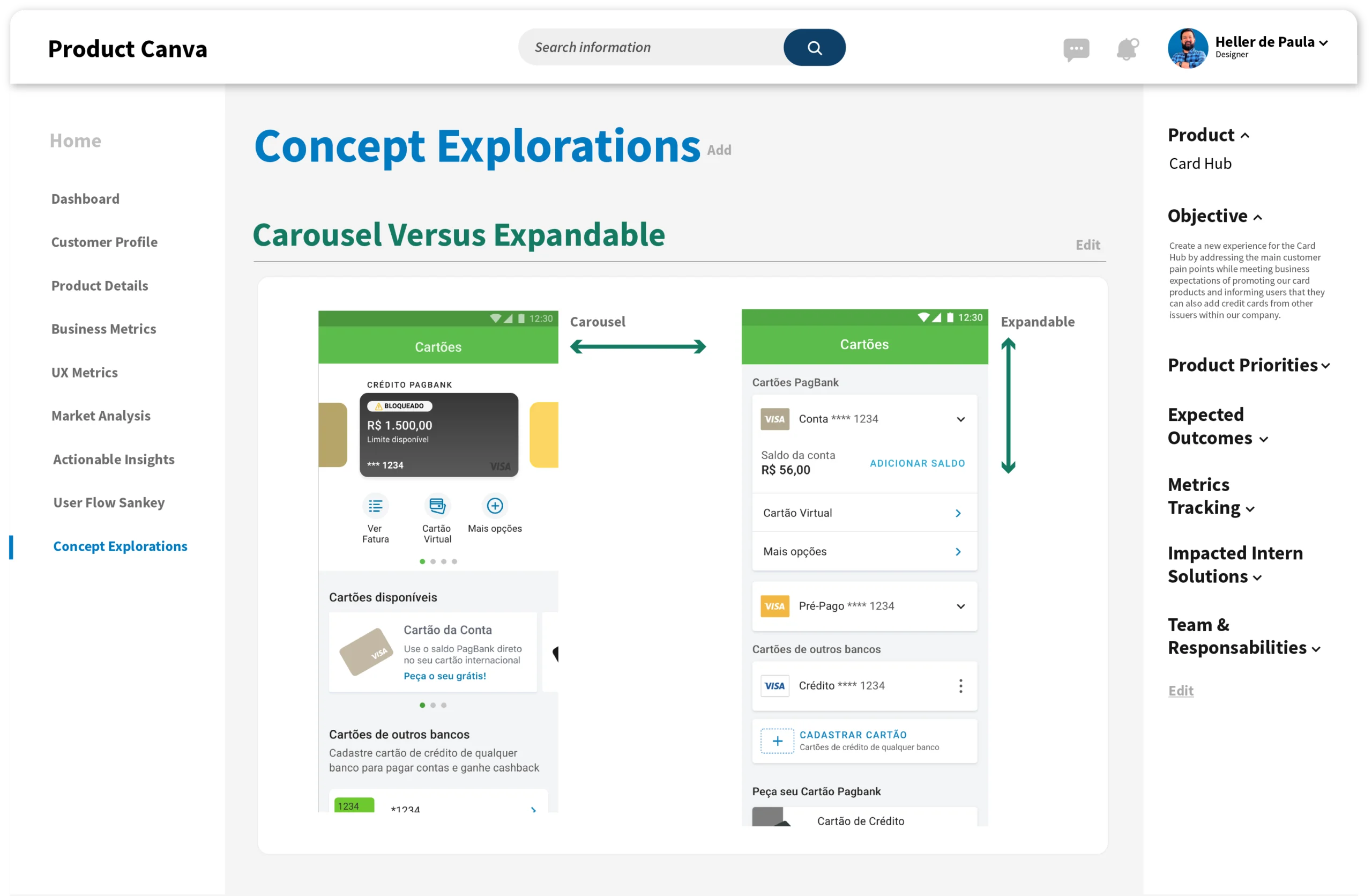Expand the Conta **** 1234 chevron
The height and width of the screenshot is (896, 1372).
pos(960,419)
